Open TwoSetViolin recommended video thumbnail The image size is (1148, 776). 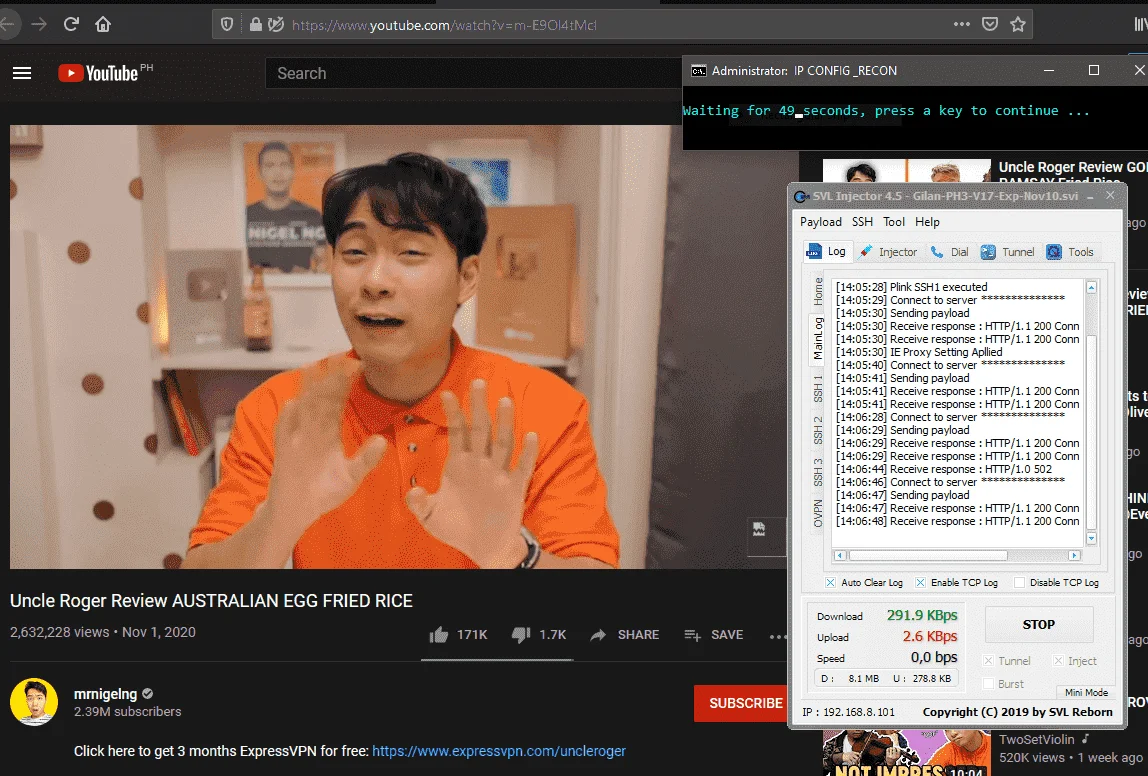click(906, 753)
